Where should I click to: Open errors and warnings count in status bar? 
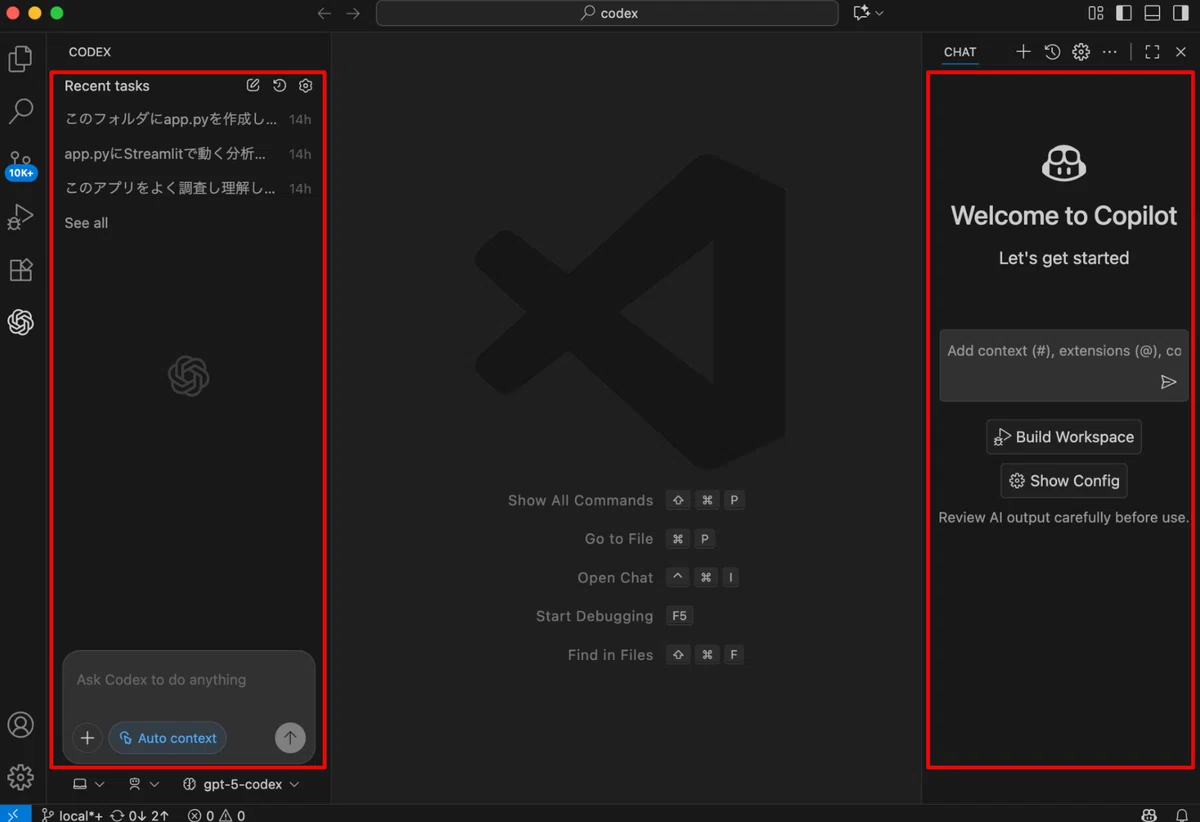[217, 815]
